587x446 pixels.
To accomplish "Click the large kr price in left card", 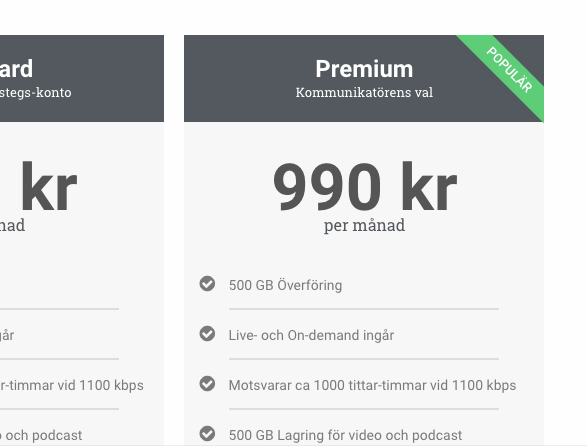I will 49,186.
